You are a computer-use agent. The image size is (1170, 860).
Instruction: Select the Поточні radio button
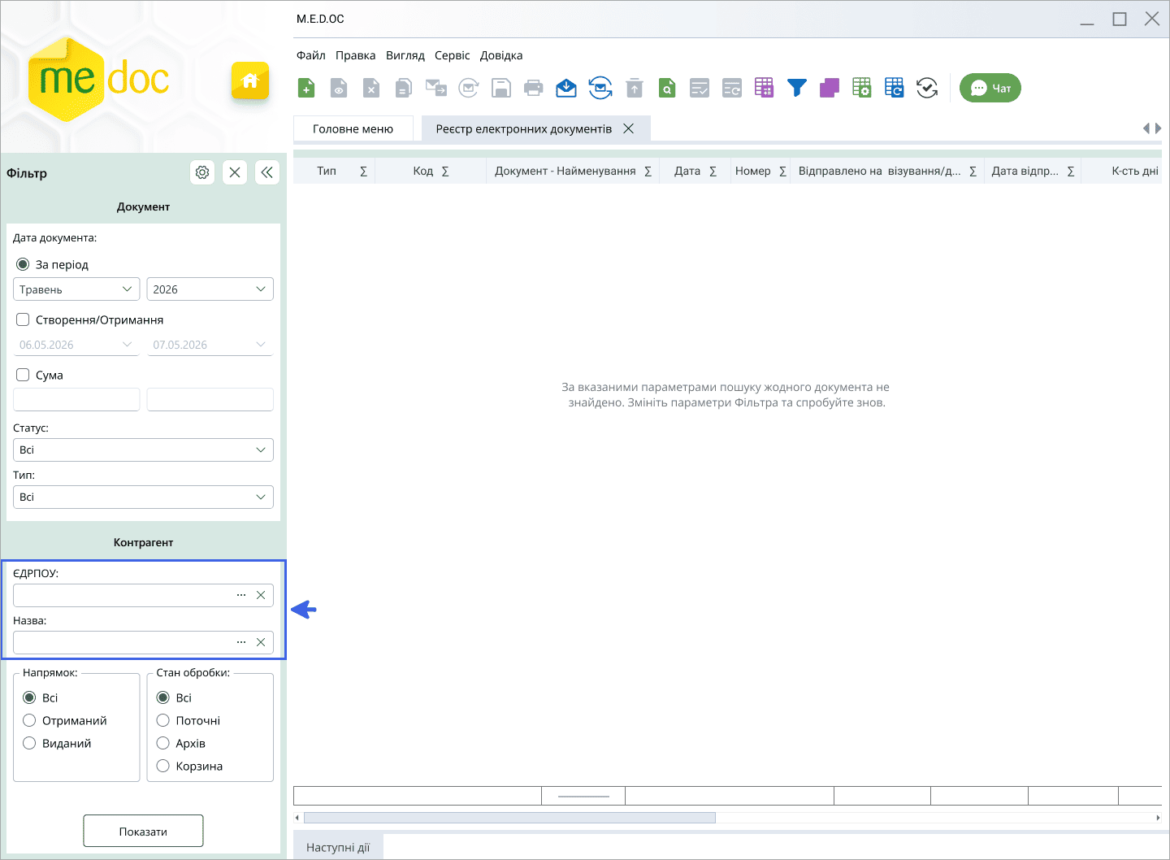click(163, 721)
